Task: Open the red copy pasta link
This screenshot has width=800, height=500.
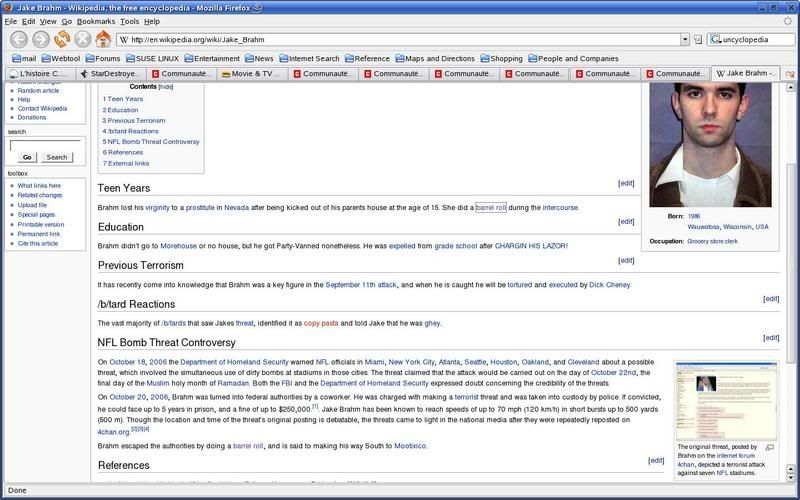Action: pyautogui.click(x=321, y=323)
